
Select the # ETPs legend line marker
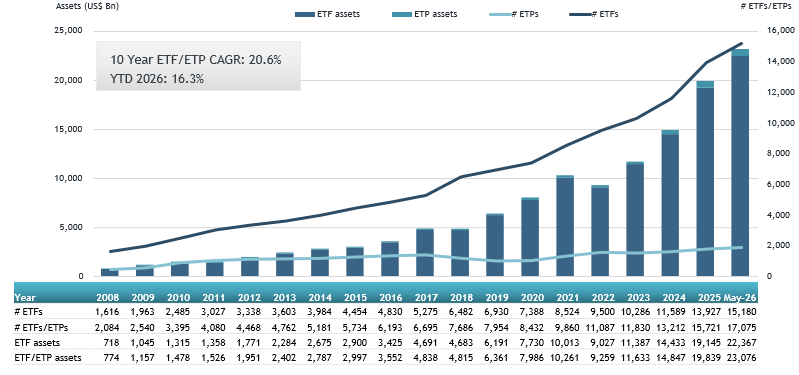click(x=499, y=14)
